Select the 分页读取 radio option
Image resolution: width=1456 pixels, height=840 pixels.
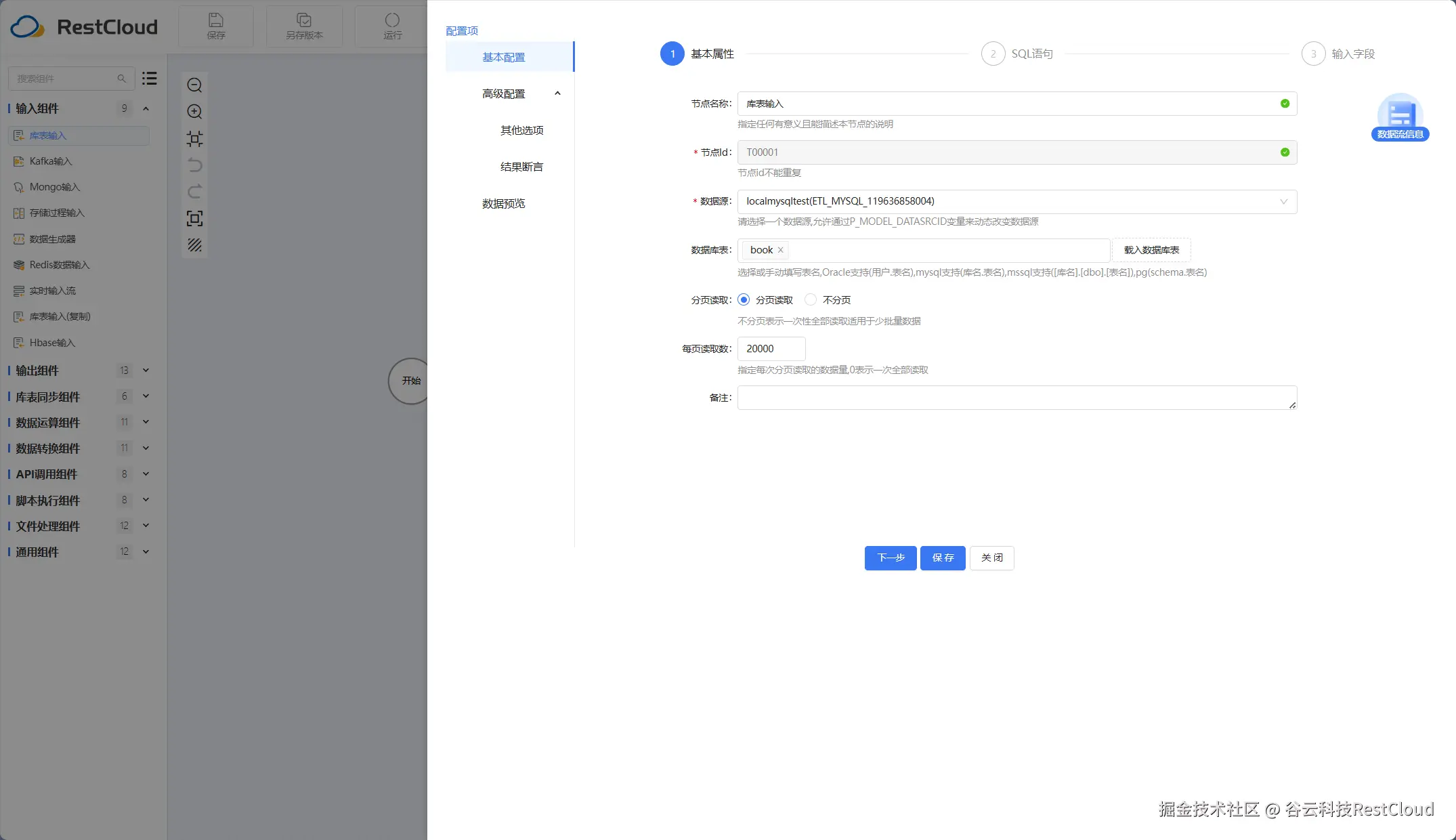744,300
